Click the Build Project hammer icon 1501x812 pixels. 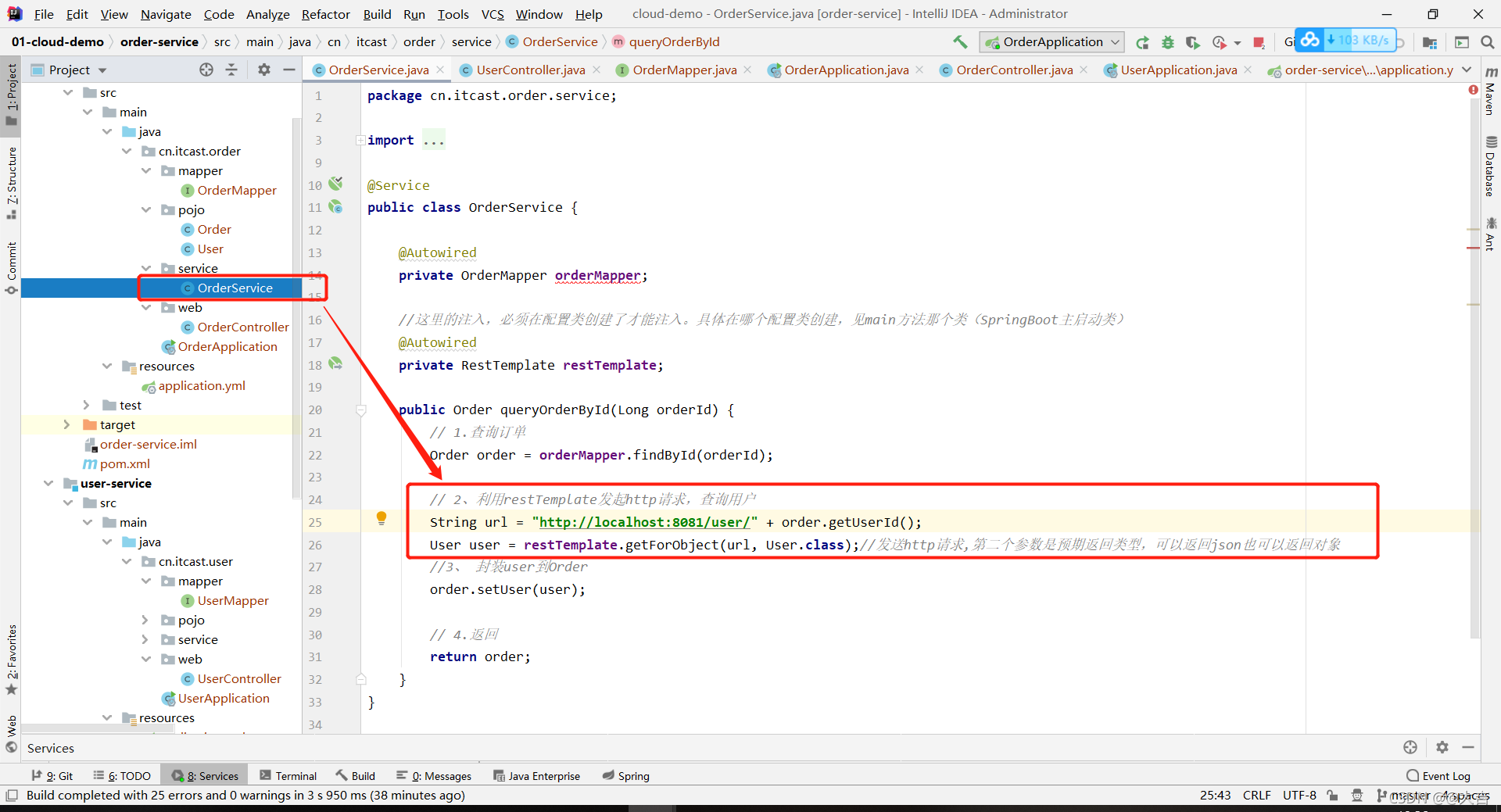[960, 42]
